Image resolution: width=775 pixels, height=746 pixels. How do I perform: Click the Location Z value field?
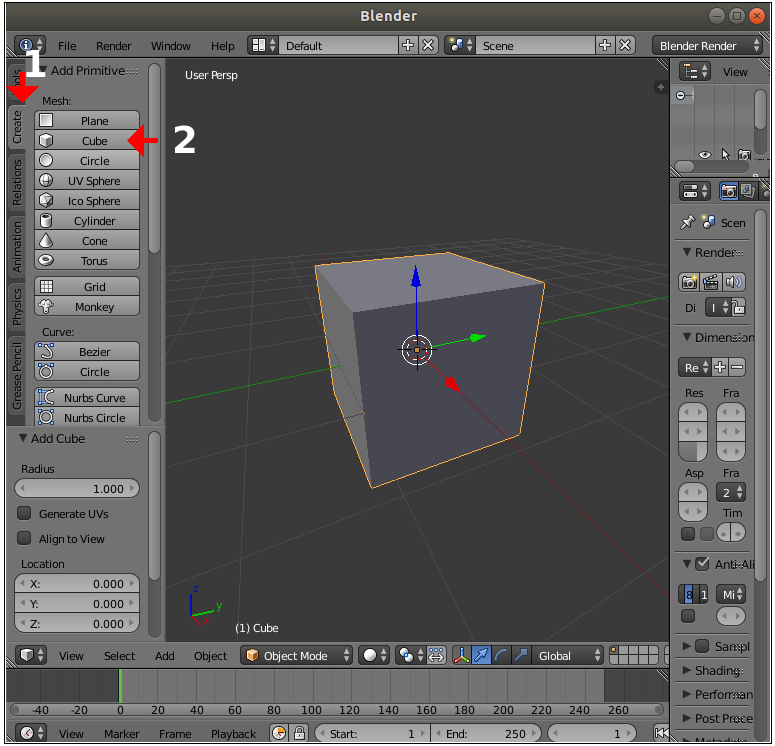77,624
